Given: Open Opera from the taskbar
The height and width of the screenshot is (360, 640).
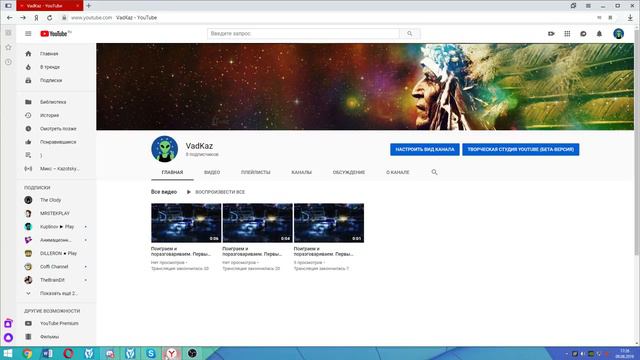Looking at the screenshot, I should click(x=68, y=353).
